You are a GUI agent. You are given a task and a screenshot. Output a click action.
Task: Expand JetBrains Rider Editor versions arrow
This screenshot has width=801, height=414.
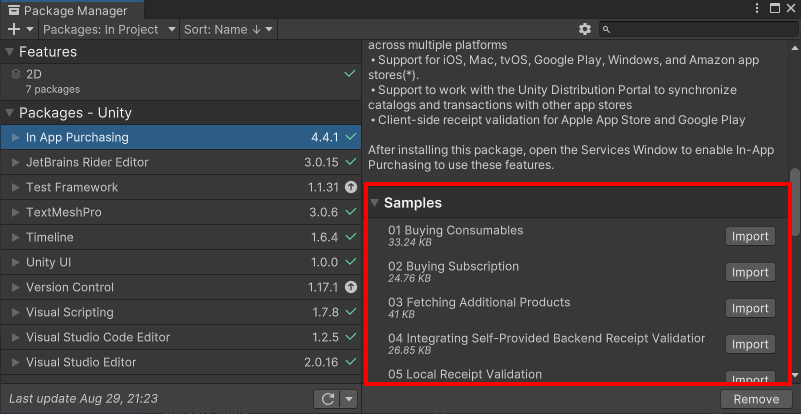click(15, 163)
